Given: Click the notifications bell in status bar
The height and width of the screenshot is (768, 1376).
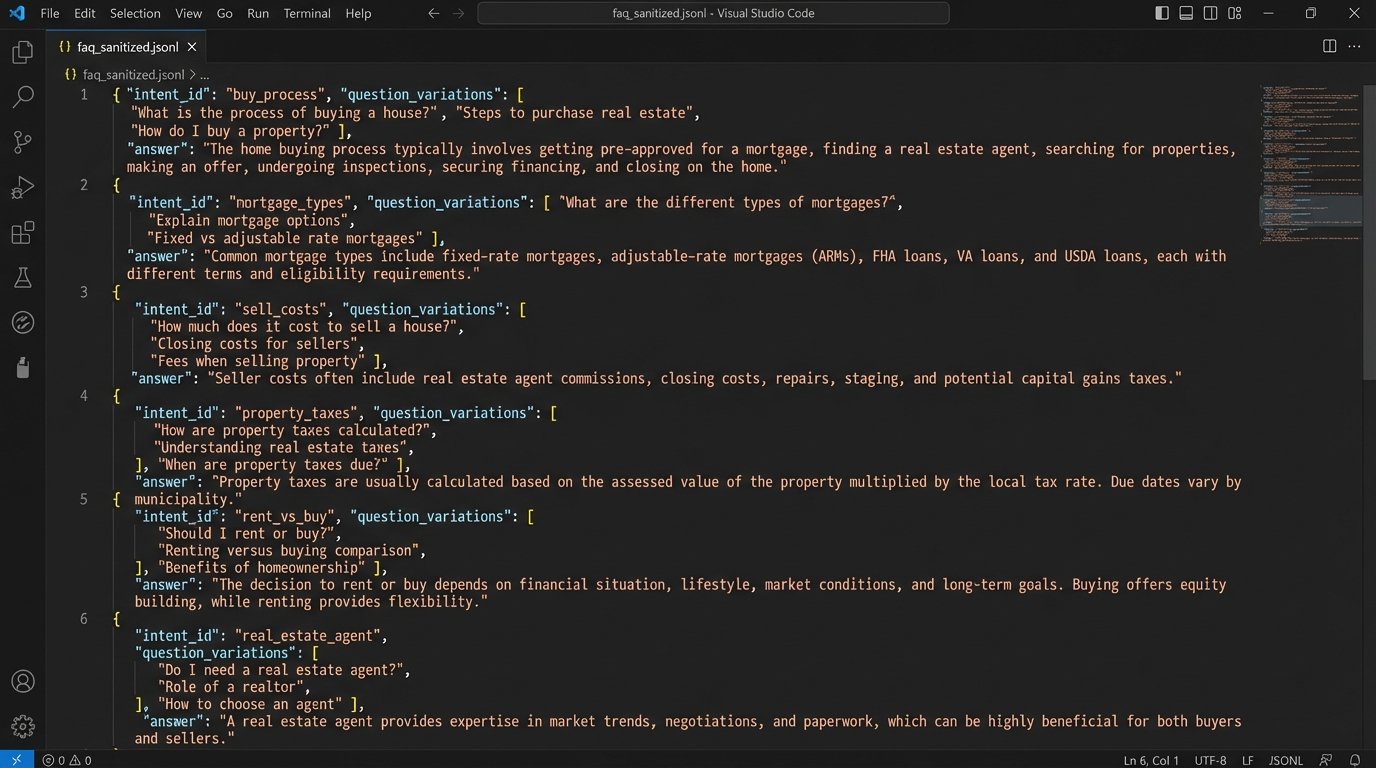Looking at the screenshot, I should coord(1355,760).
